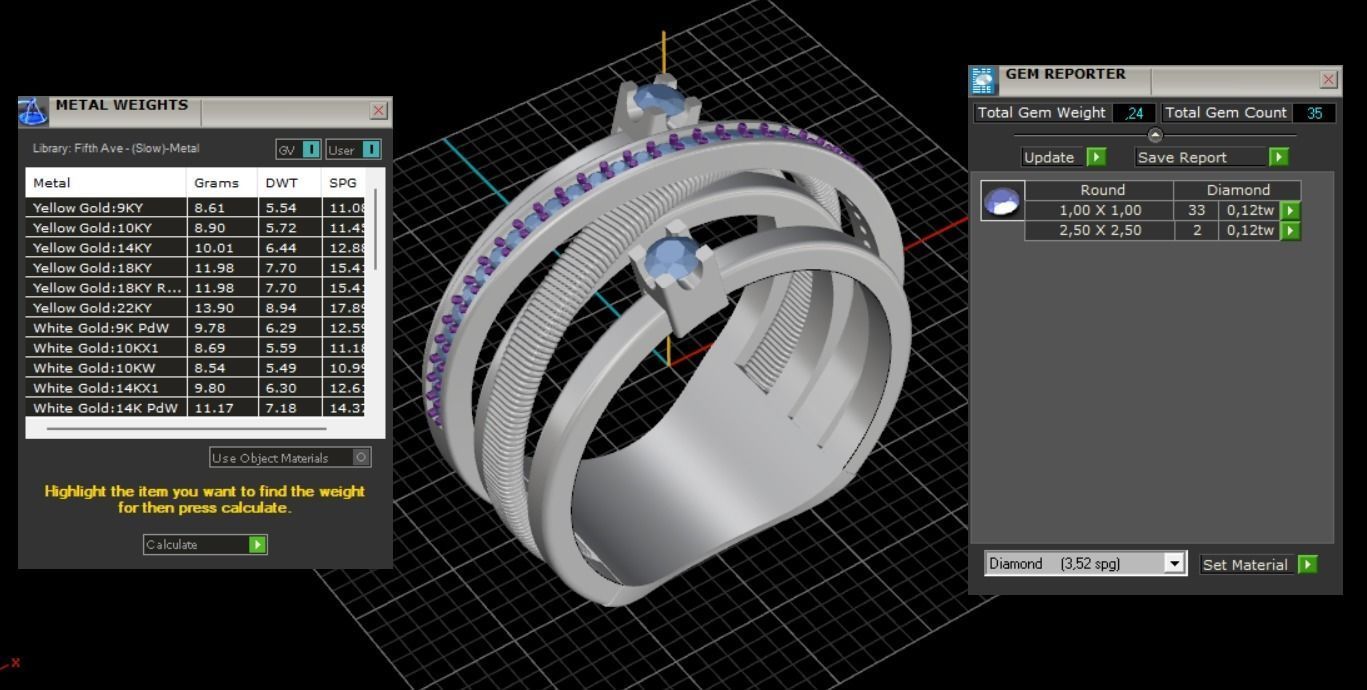Image resolution: width=1367 pixels, height=690 pixels.
Task: Click green arrow for 1,00 X 1,00 row
Action: (1291, 211)
